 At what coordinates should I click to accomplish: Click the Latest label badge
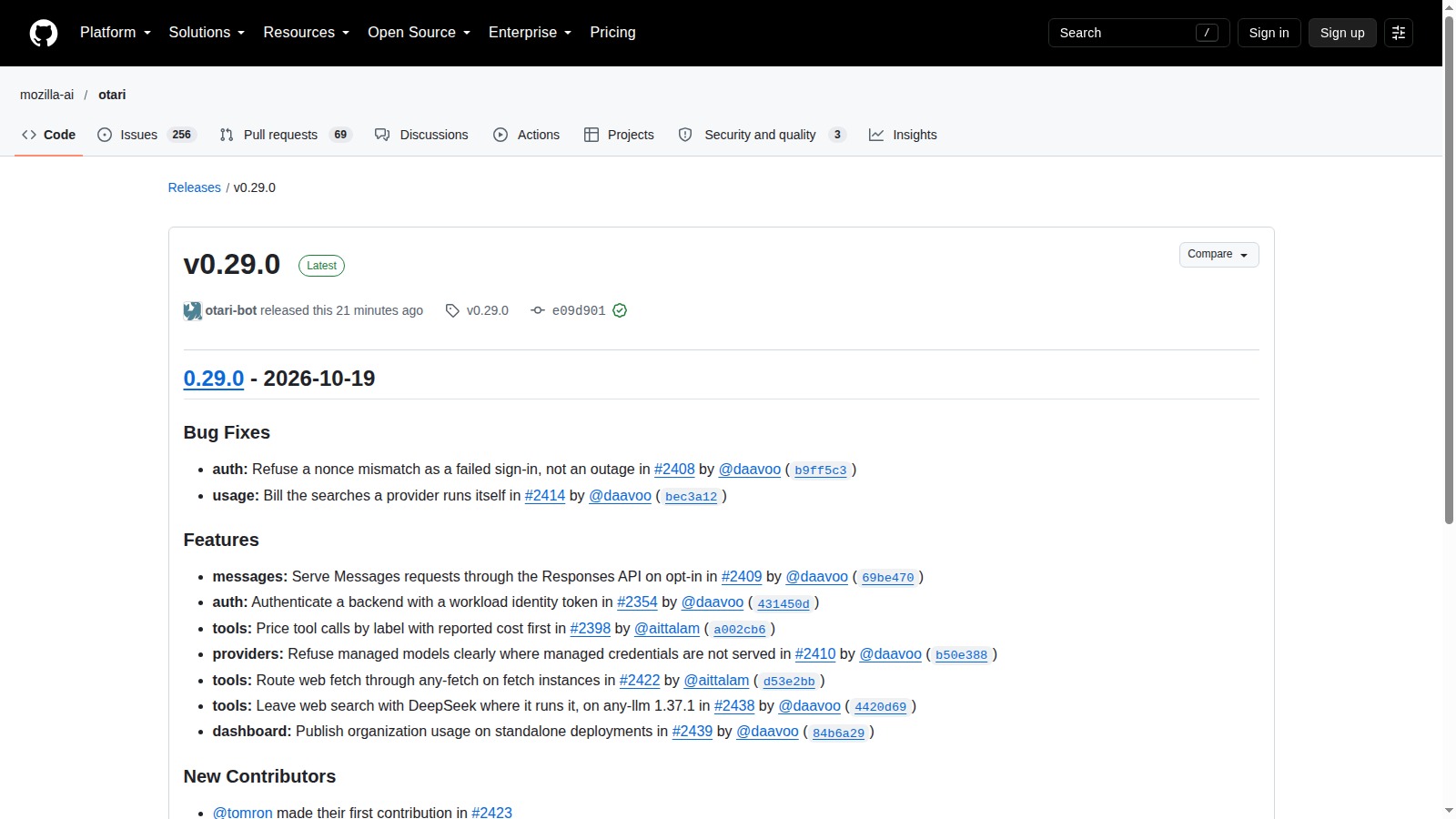coord(321,266)
